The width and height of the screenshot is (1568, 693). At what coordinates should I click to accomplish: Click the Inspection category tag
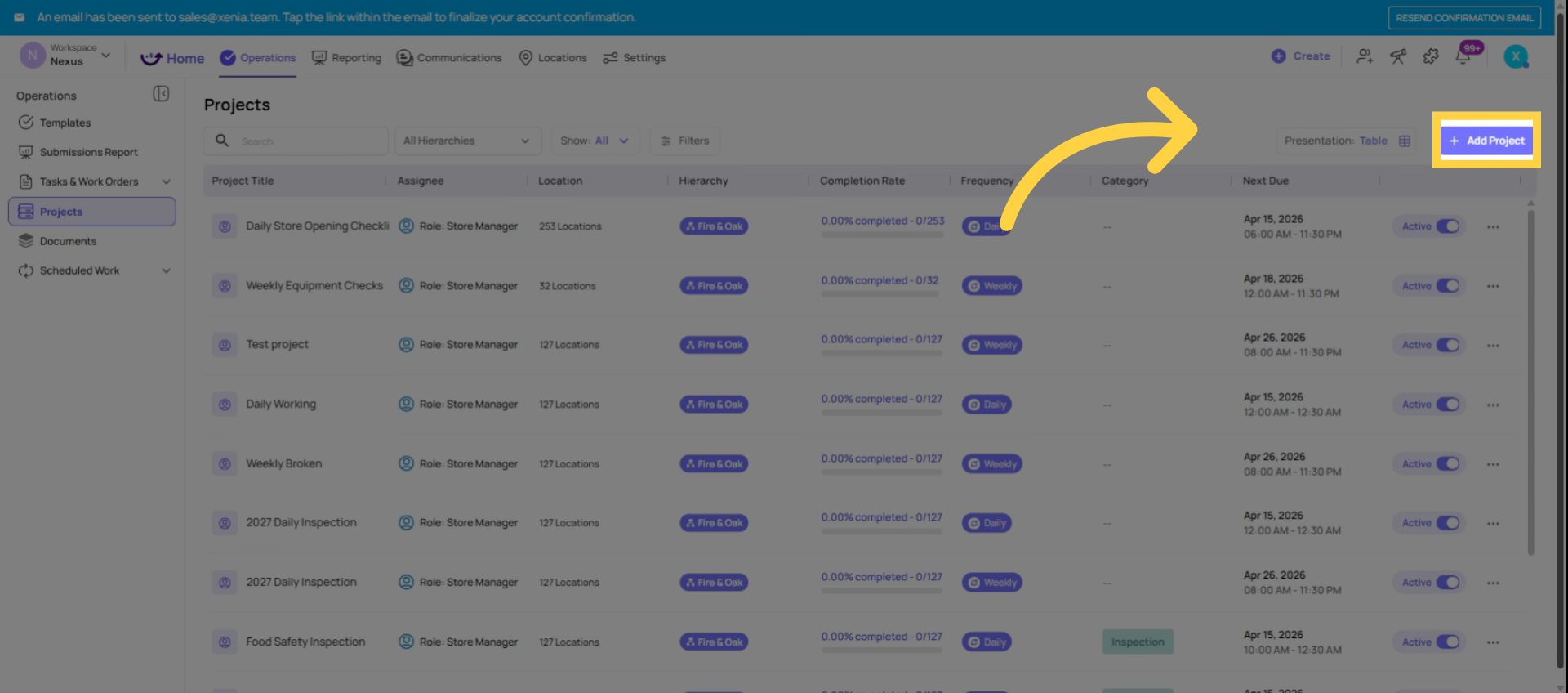tap(1138, 642)
